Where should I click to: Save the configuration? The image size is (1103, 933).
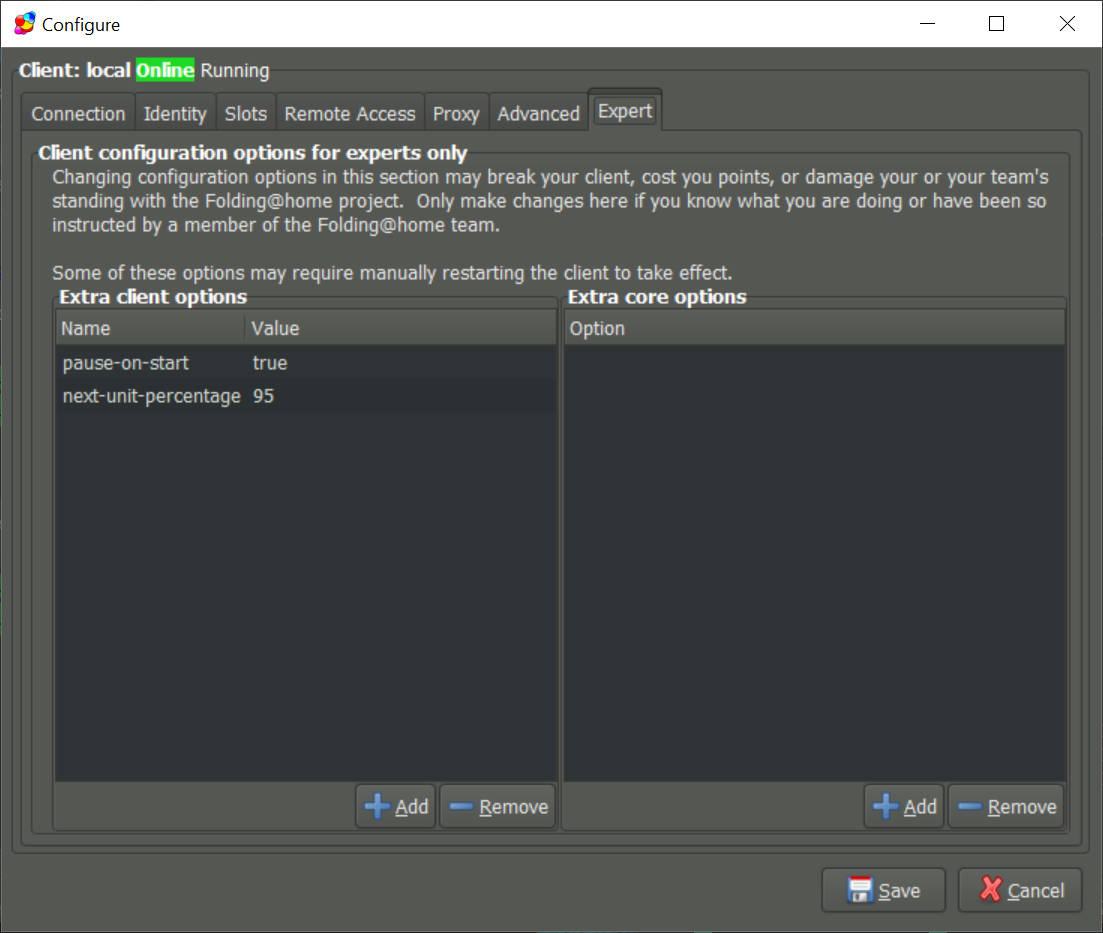884,890
